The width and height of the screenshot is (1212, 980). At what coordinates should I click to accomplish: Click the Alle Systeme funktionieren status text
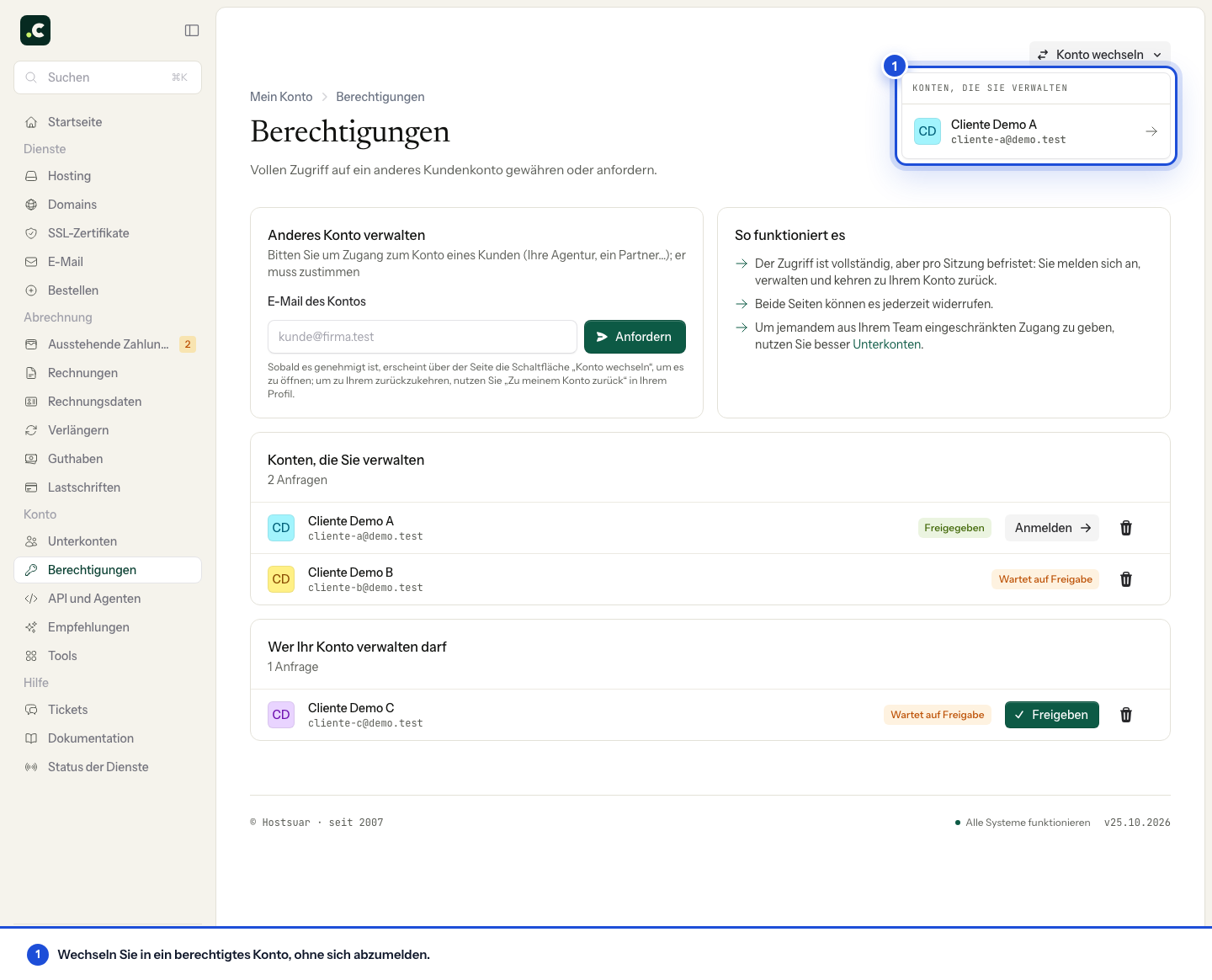point(1028,823)
